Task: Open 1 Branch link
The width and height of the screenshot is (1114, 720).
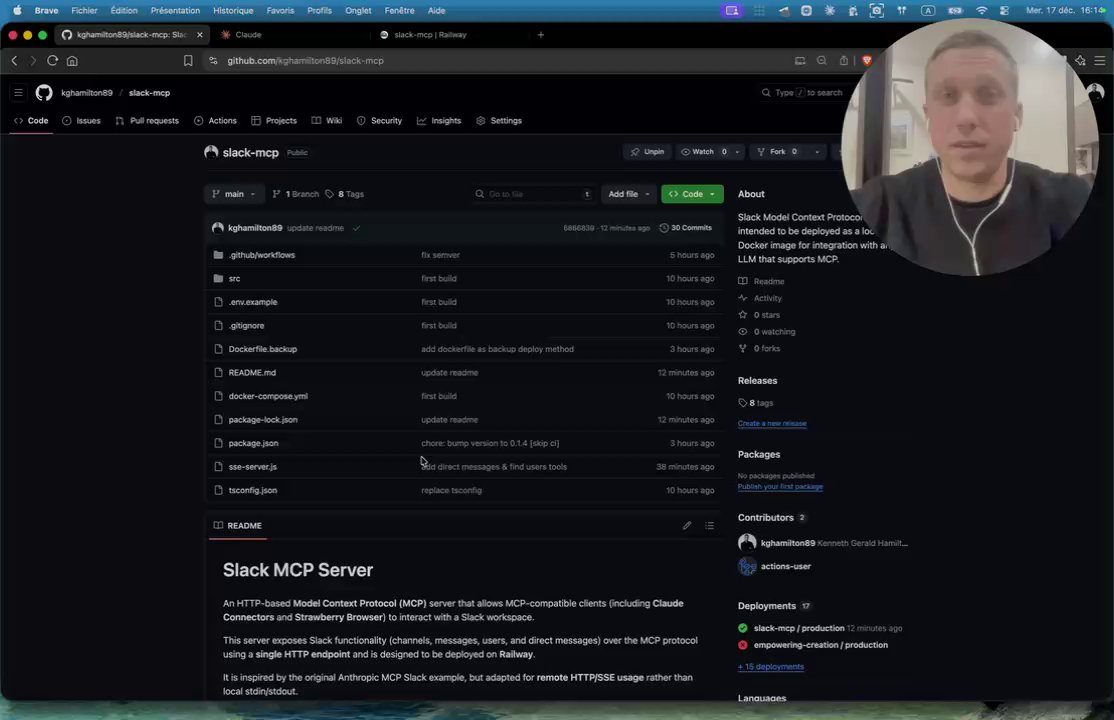Action: [296, 194]
